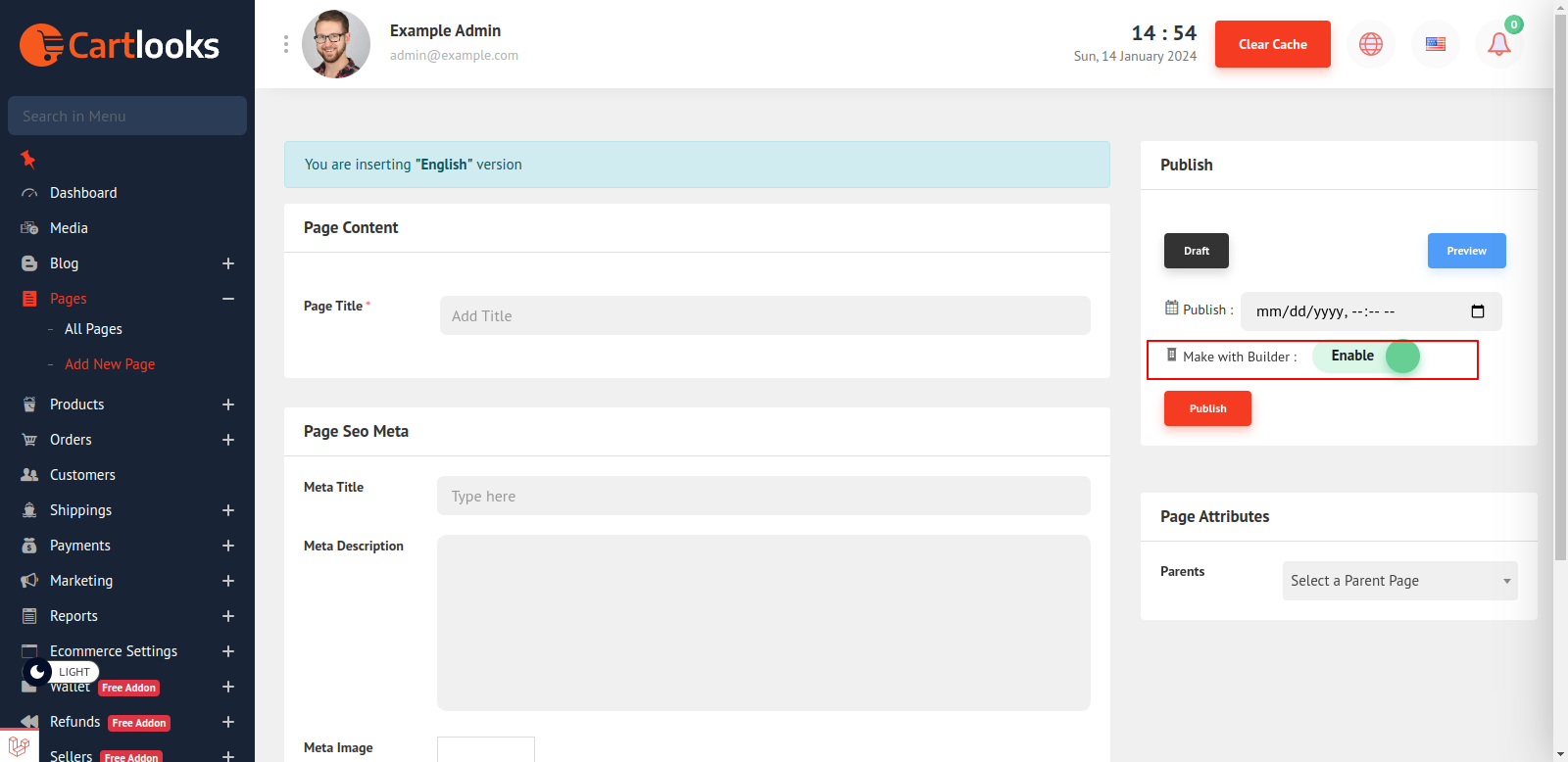
Task: Click the US flag language icon
Action: (x=1435, y=44)
